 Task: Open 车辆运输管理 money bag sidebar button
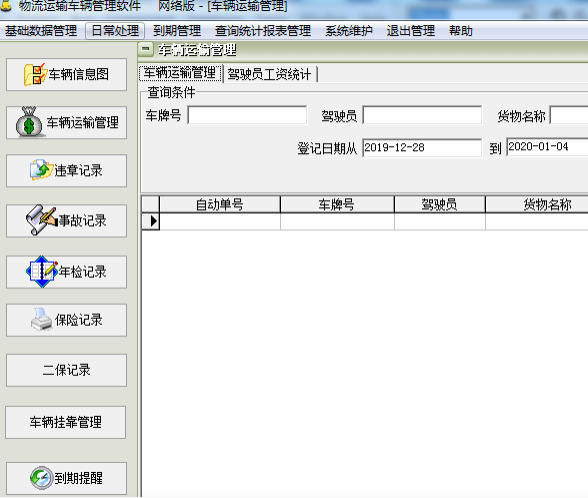tap(66, 122)
